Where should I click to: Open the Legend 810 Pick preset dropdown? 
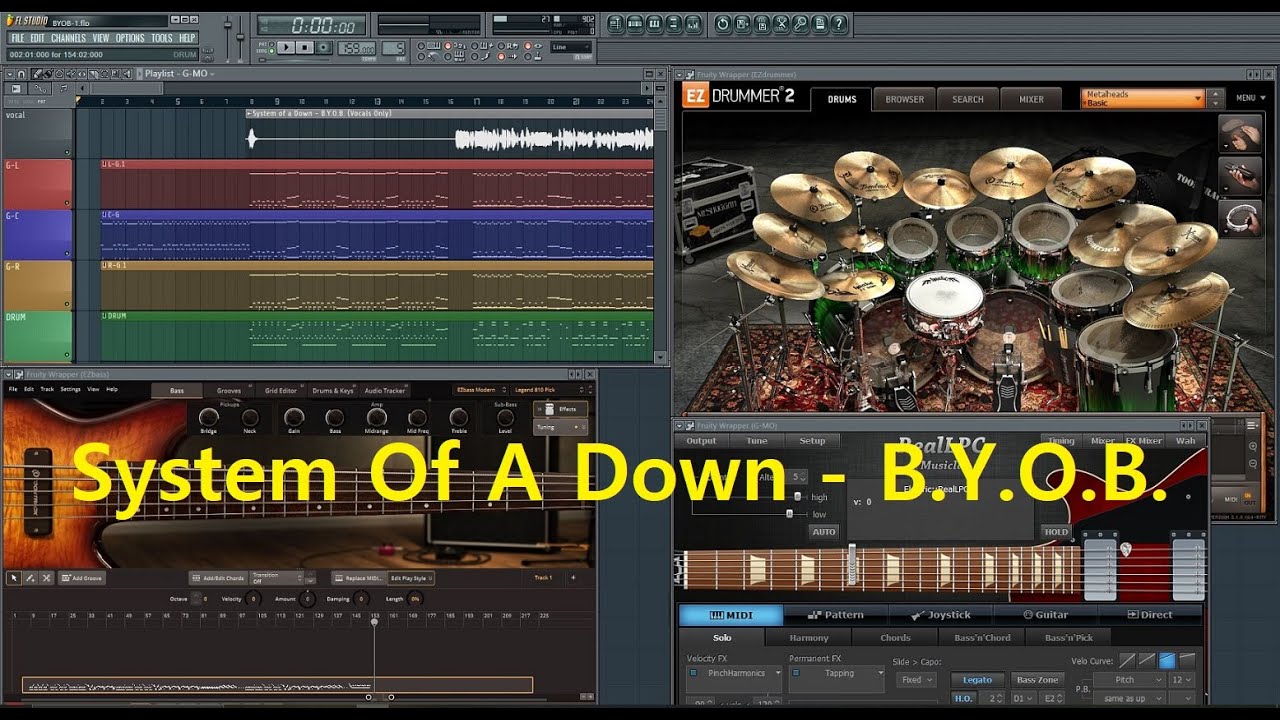tap(550, 389)
